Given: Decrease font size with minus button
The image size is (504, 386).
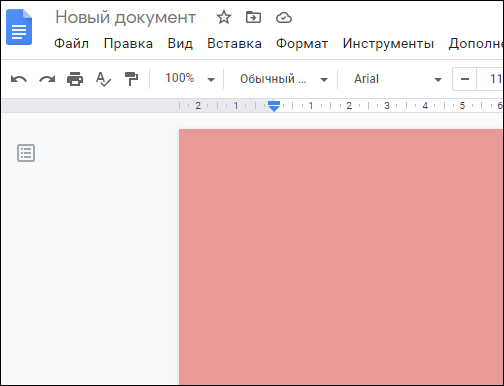Looking at the screenshot, I should [465, 79].
